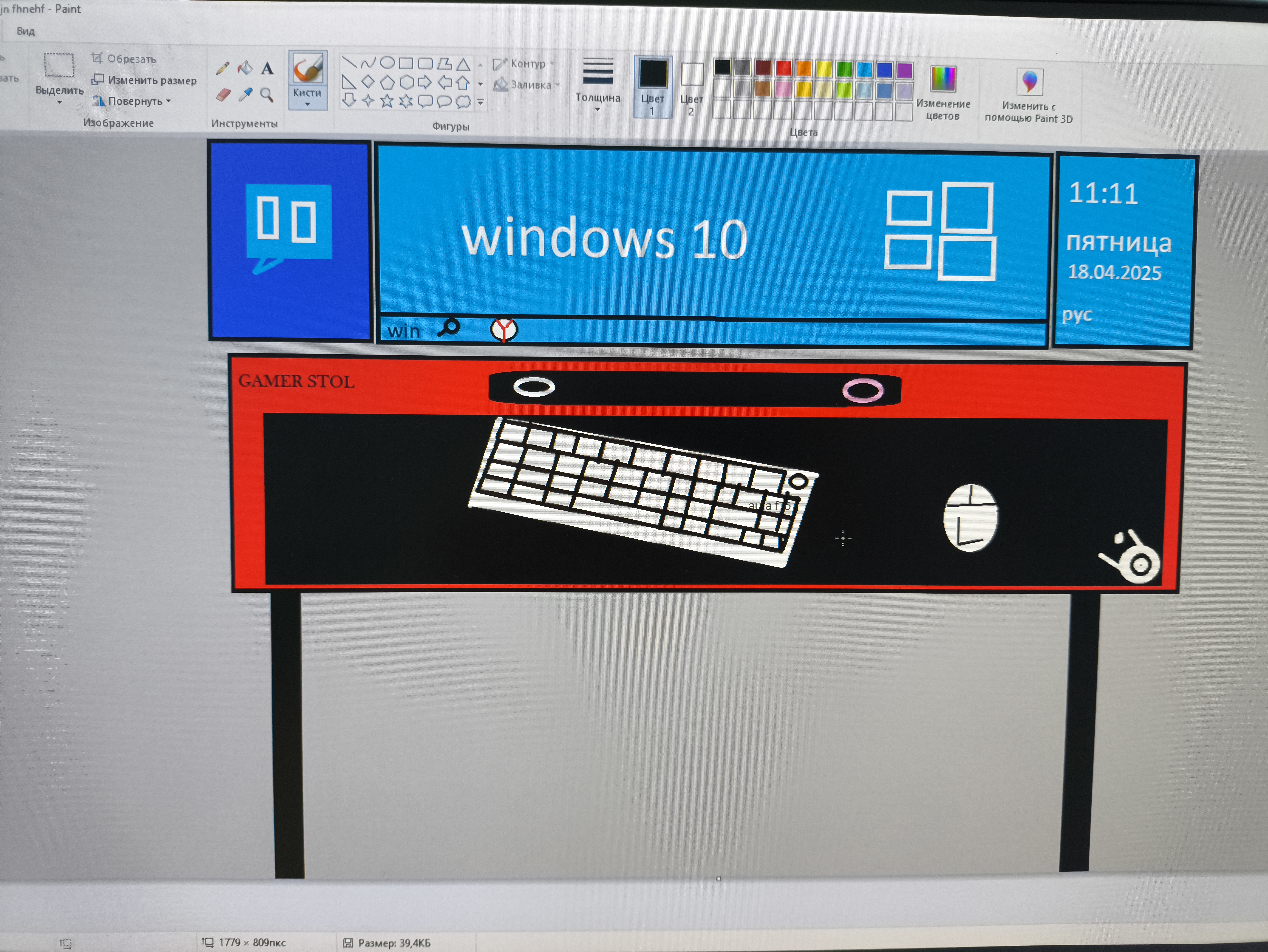Viewport: 1268px width, 952px height.
Task: Choose the Hexagon shape
Action: point(406,83)
